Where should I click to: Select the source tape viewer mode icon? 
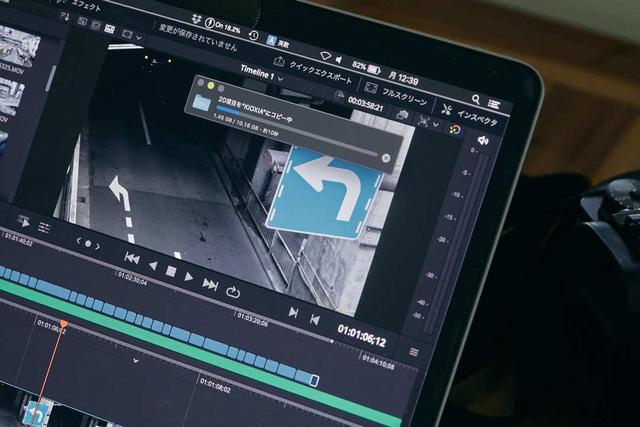(x=96, y=25)
